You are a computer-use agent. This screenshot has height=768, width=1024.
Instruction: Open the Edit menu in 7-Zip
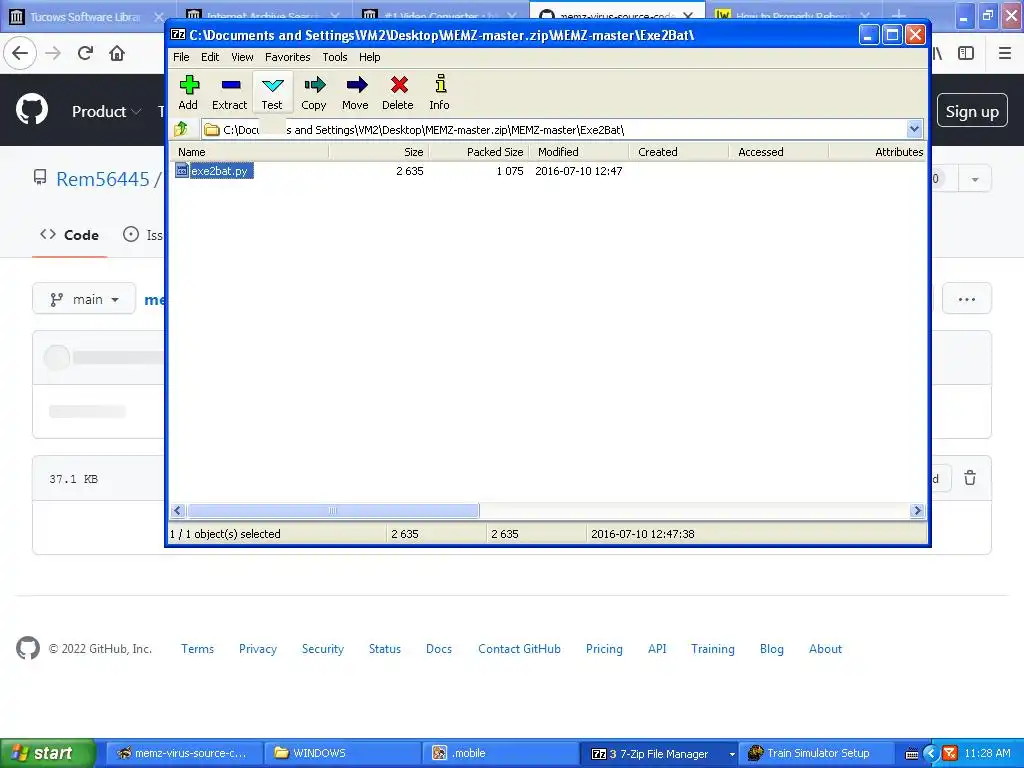(x=210, y=57)
